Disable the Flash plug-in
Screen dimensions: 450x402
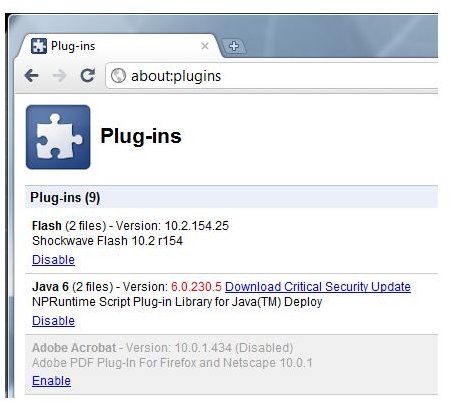(53, 260)
